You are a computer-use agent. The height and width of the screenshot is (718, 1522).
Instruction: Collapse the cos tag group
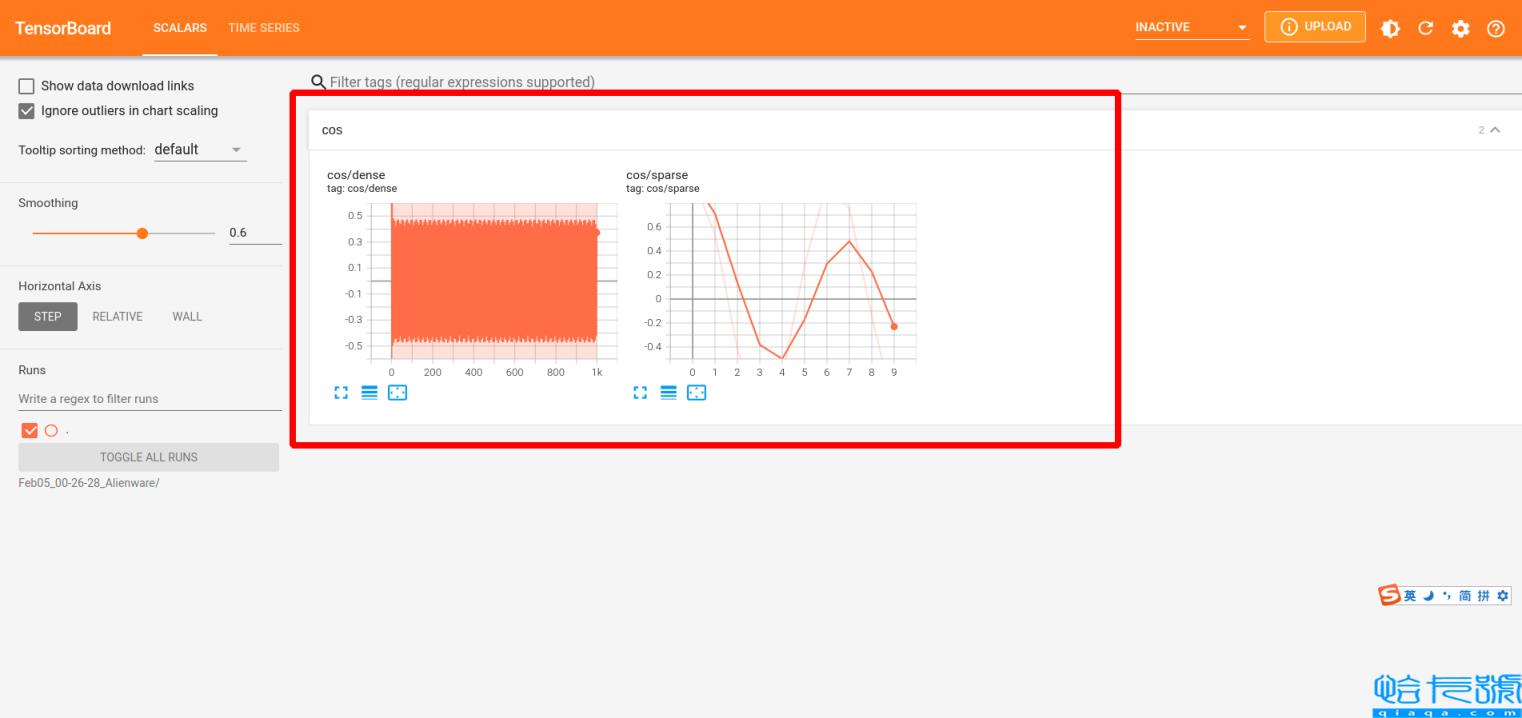click(1495, 130)
